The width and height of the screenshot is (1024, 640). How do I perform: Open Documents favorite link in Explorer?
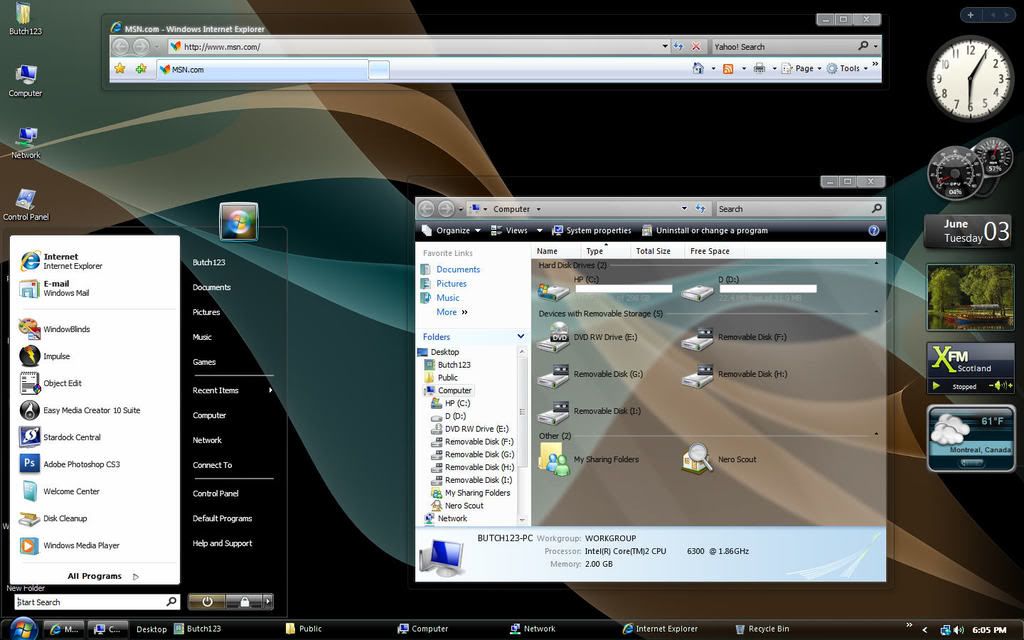pyautogui.click(x=451, y=269)
